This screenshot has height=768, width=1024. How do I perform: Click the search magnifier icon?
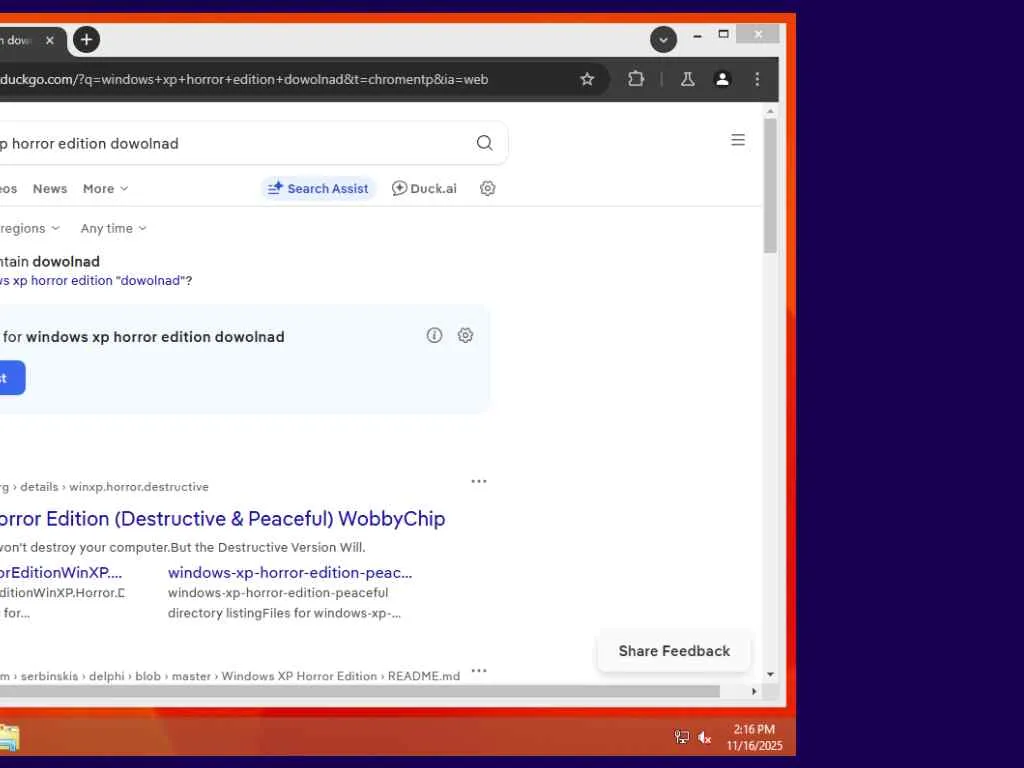pos(484,143)
